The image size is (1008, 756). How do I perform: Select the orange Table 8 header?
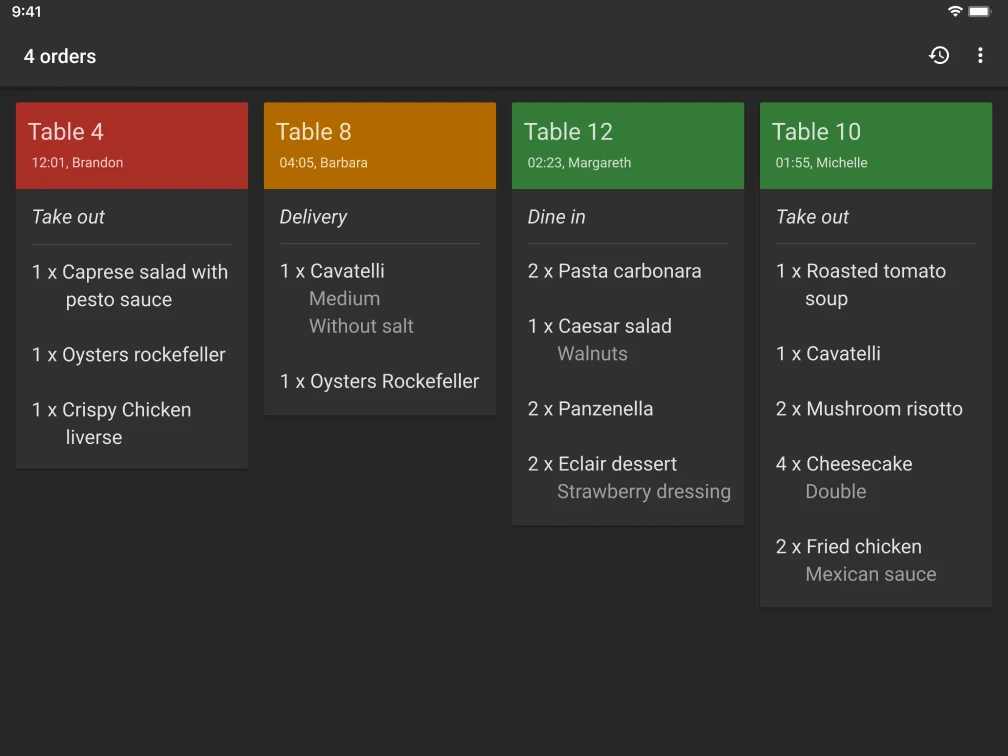(x=380, y=145)
